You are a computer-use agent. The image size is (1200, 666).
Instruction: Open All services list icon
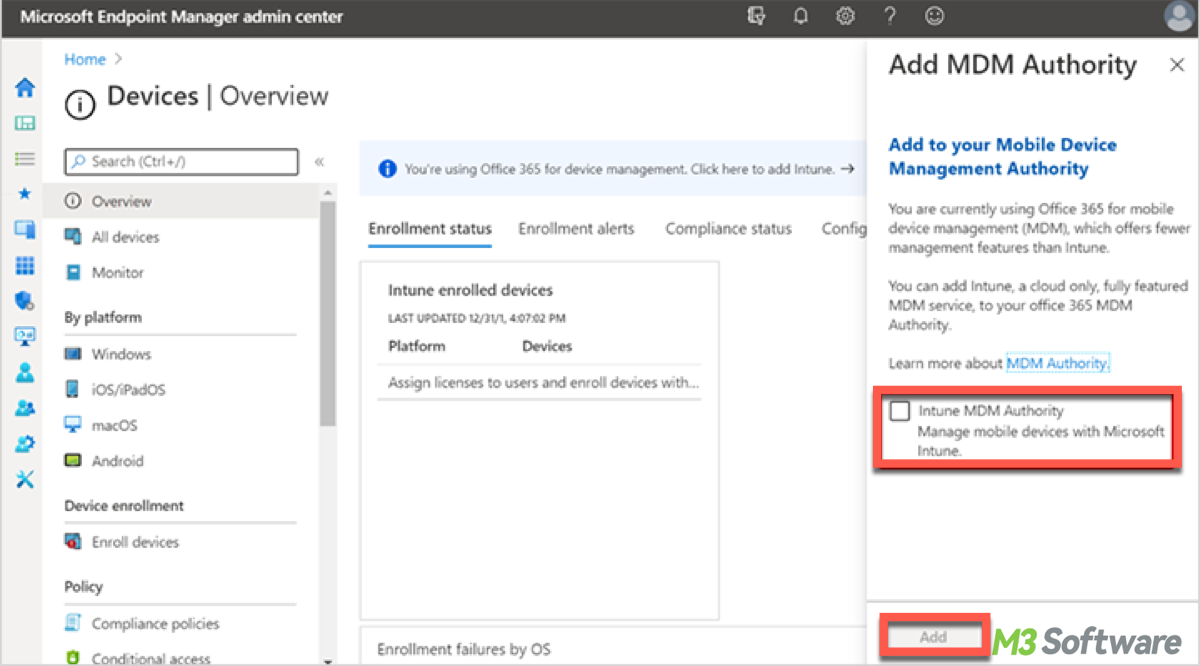[25, 159]
